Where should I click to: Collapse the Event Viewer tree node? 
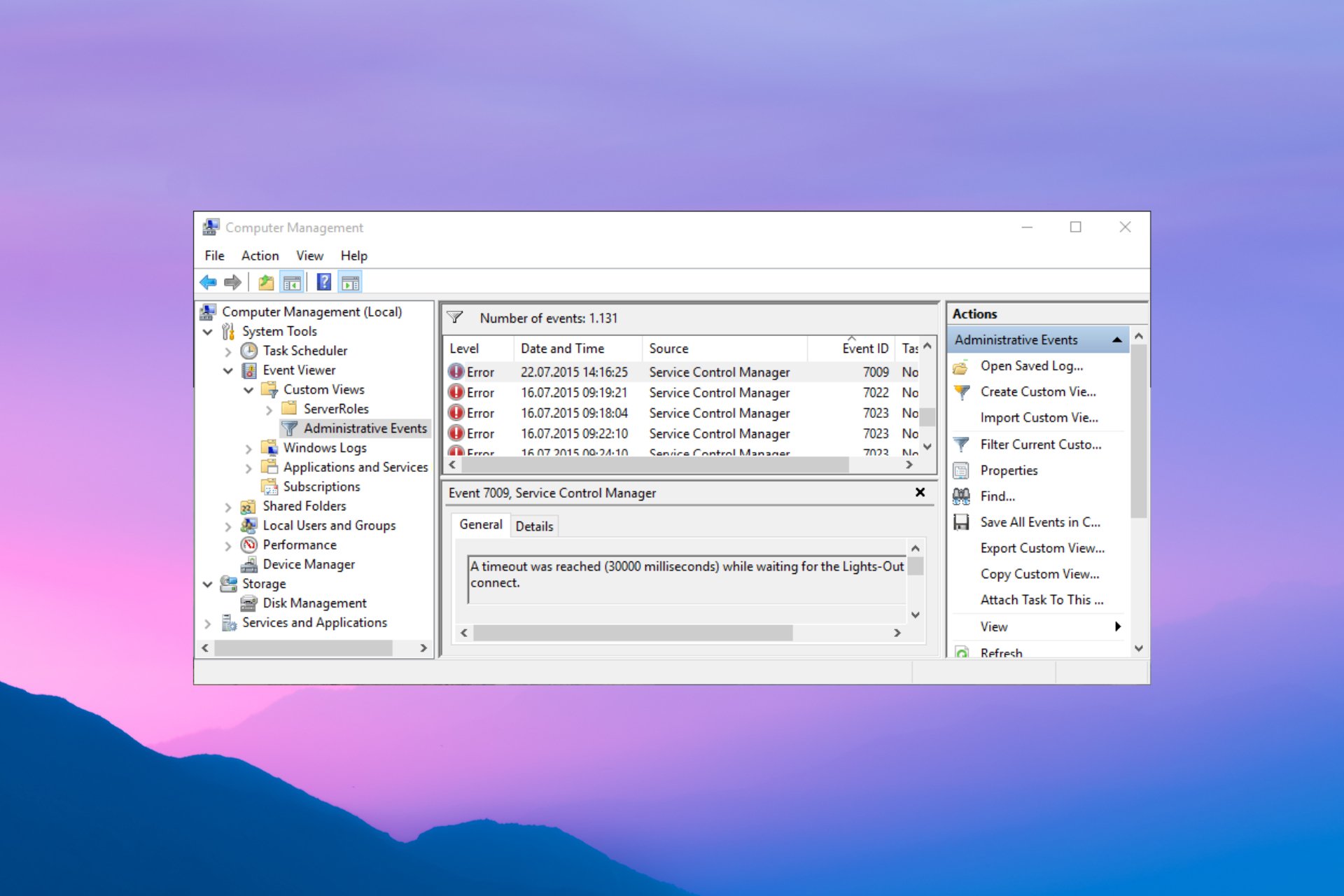pos(228,370)
